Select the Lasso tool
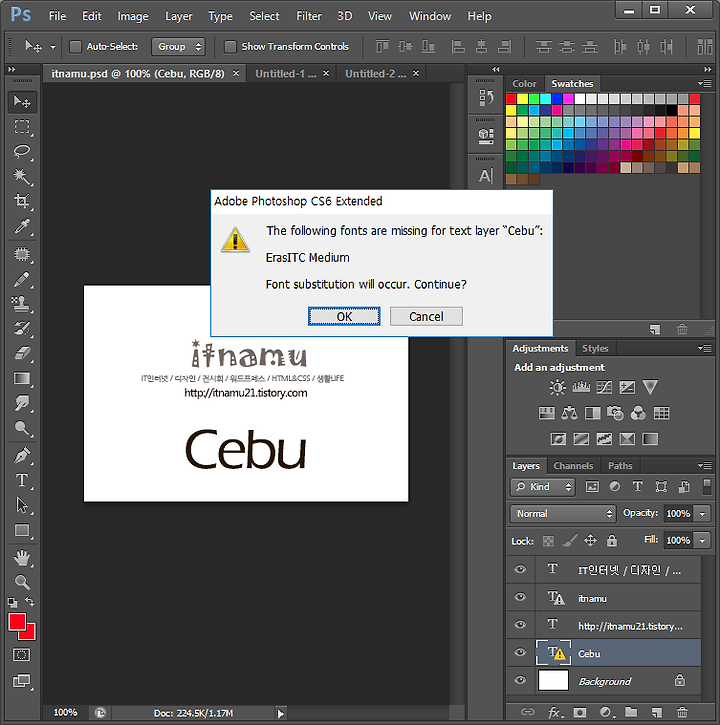720x725 pixels. pos(22,152)
